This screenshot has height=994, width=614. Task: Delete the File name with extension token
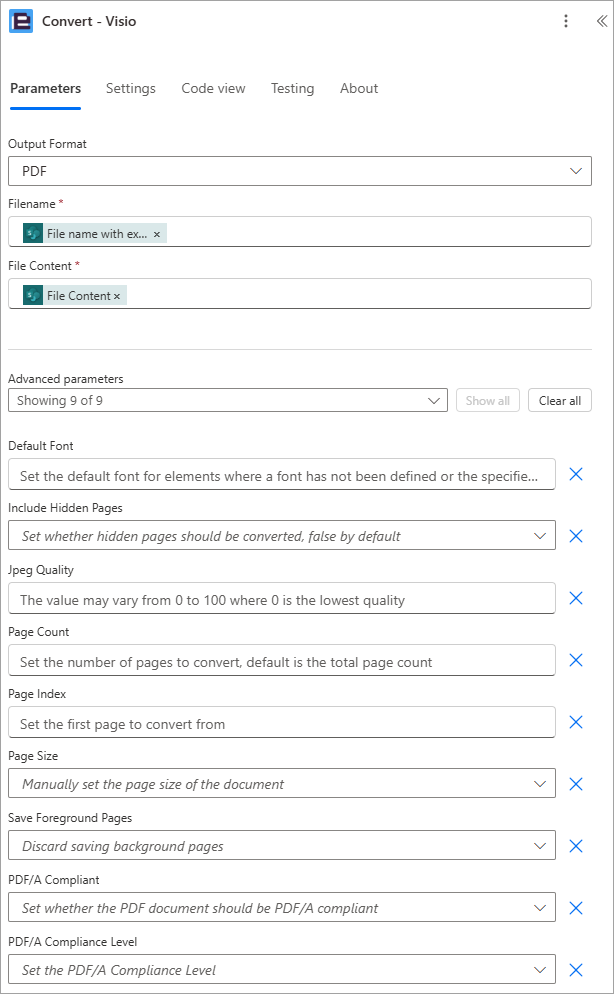[x=157, y=234]
